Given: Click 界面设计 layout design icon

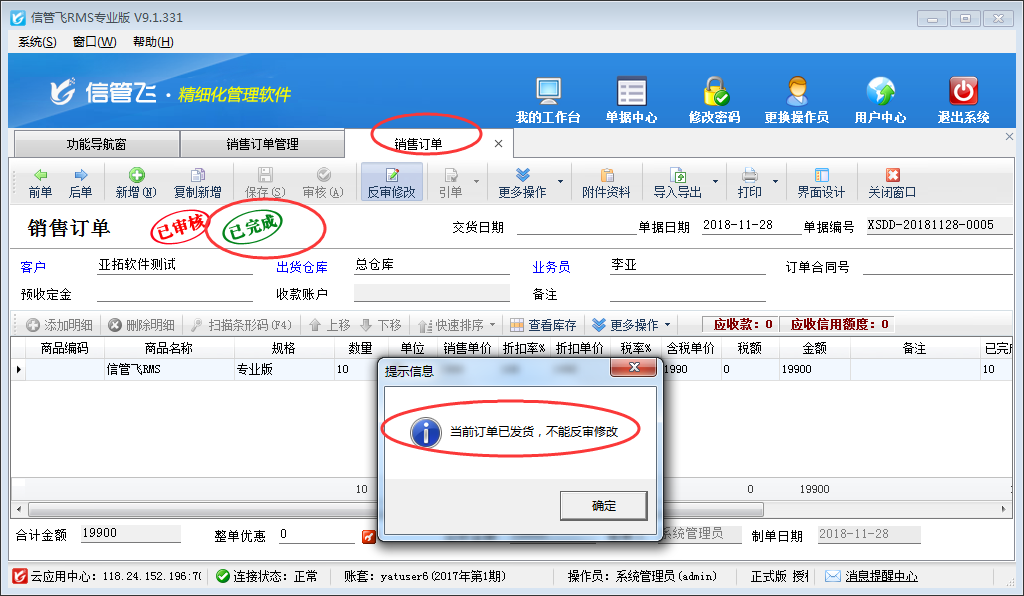Looking at the screenshot, I should 821,182.
